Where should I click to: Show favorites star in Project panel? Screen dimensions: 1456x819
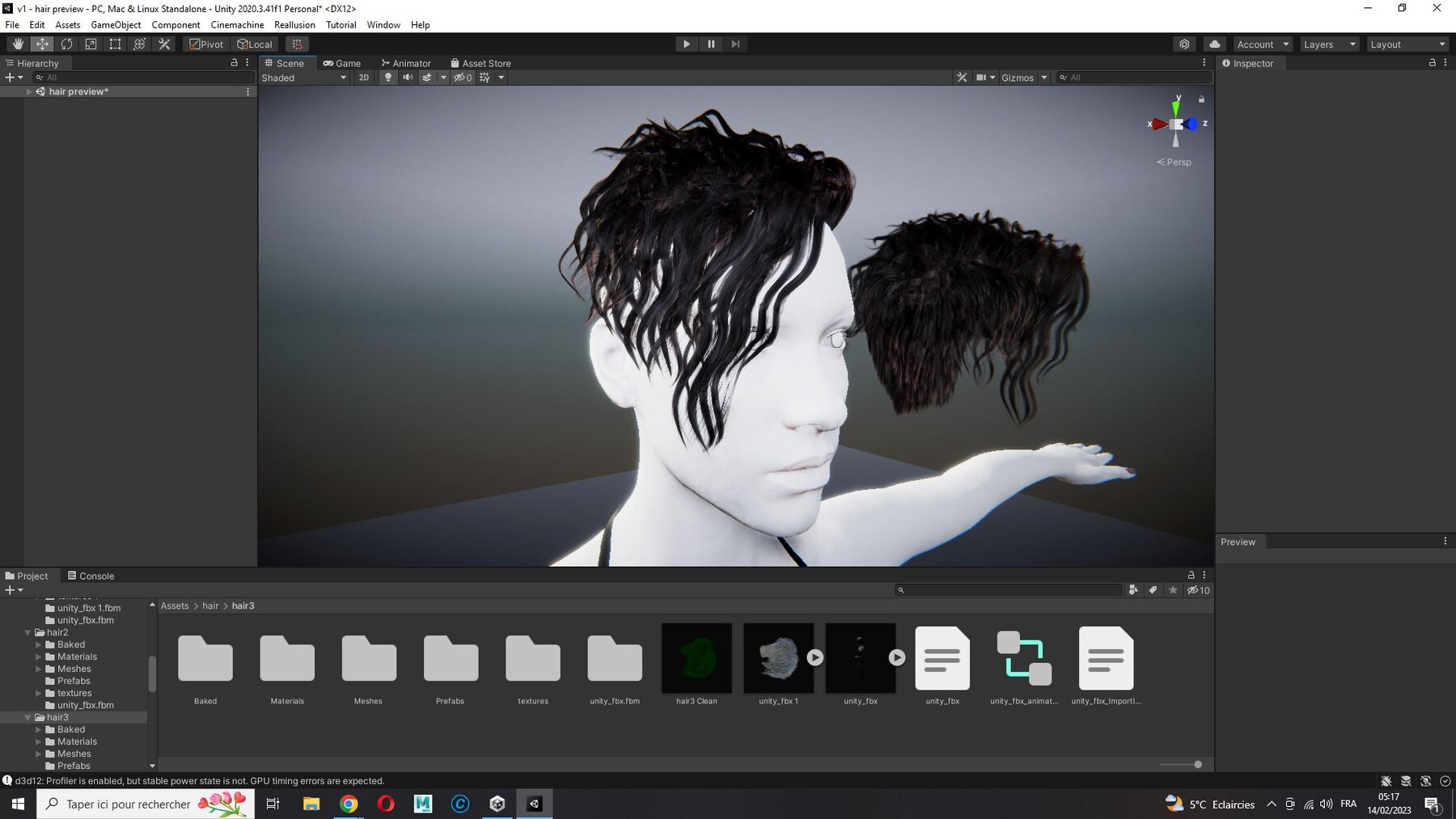[1173, 590]
